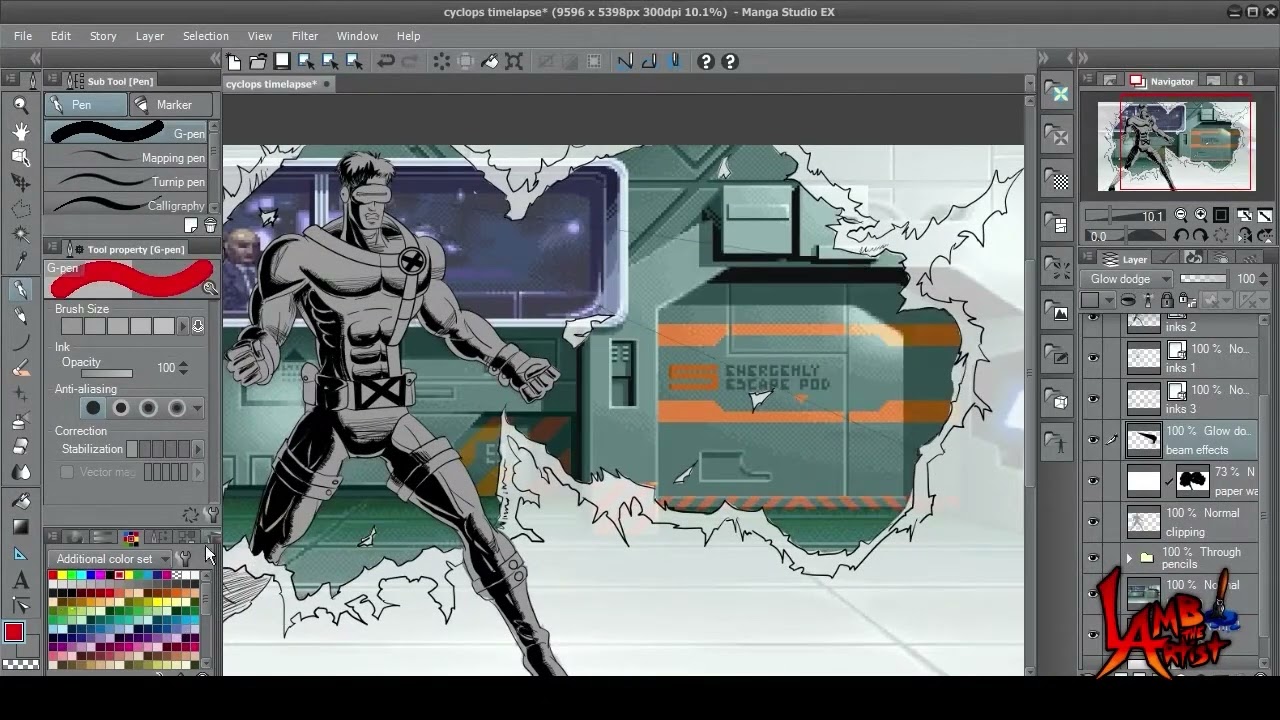This screenshot has height=720, width=1280.
Task: Open the Filter menu
Action: coord(305,36)
